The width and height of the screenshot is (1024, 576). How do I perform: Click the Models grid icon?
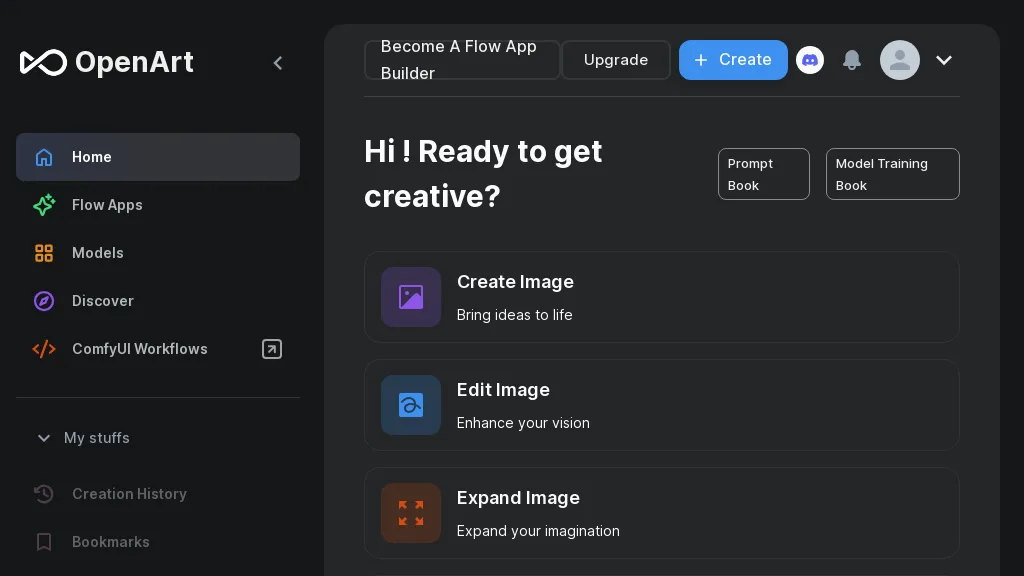44,253
